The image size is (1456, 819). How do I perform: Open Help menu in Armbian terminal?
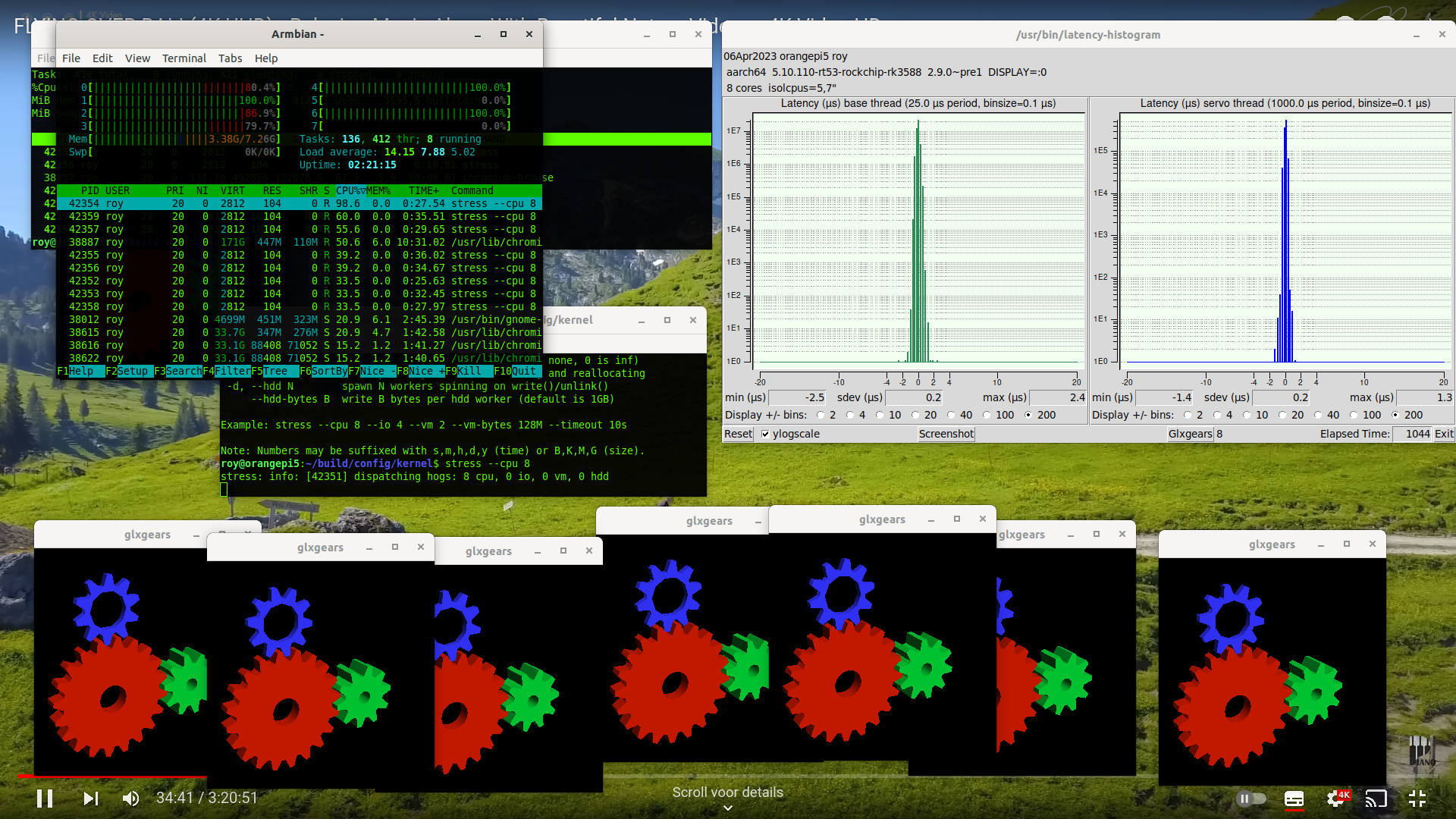coord(266,58)
